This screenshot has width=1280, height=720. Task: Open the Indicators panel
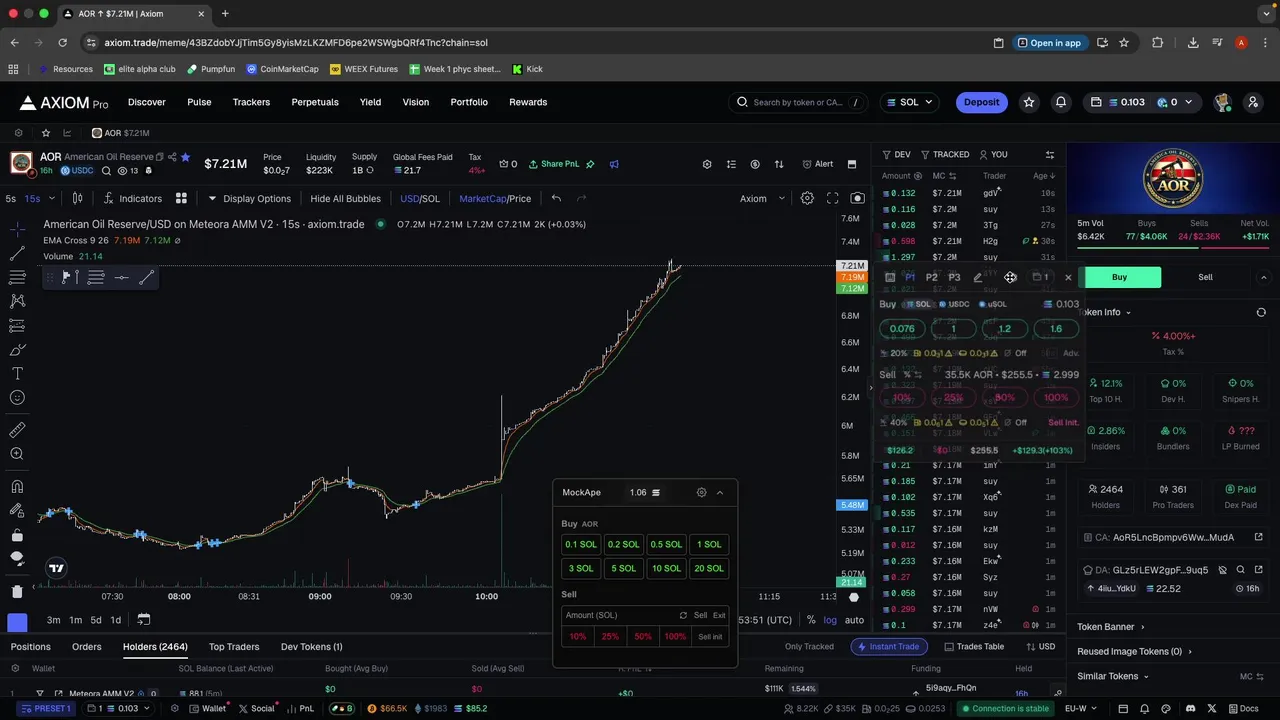[131, 198]
